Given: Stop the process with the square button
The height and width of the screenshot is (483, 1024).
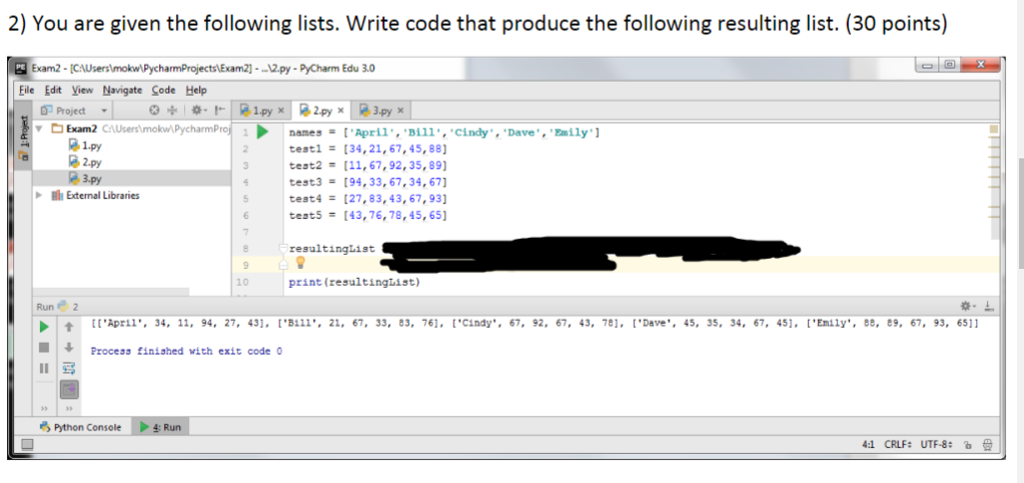Looking at the screenshot, I should (45, 347).
